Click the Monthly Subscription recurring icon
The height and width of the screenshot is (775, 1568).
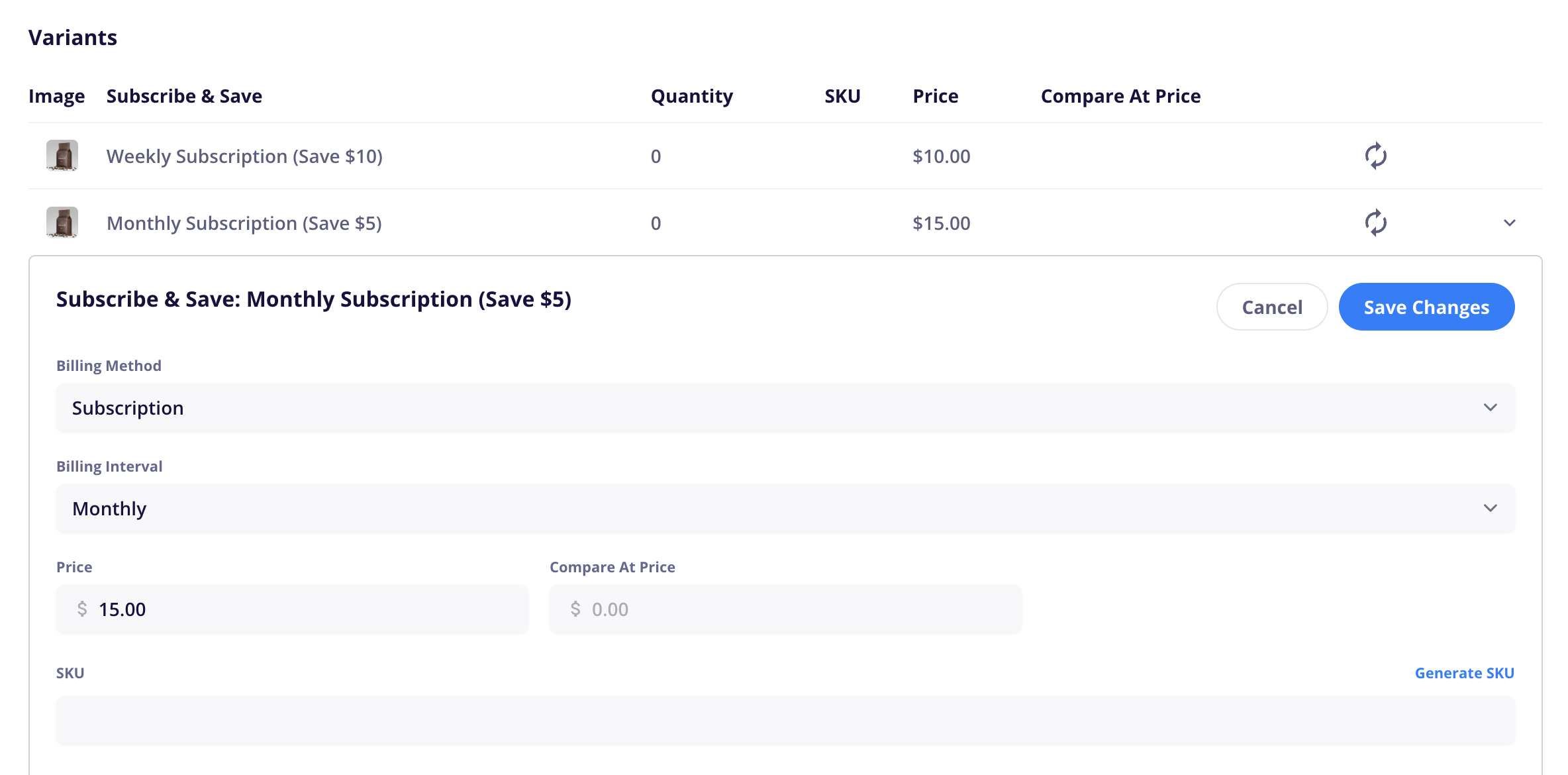click(1375, 223)
